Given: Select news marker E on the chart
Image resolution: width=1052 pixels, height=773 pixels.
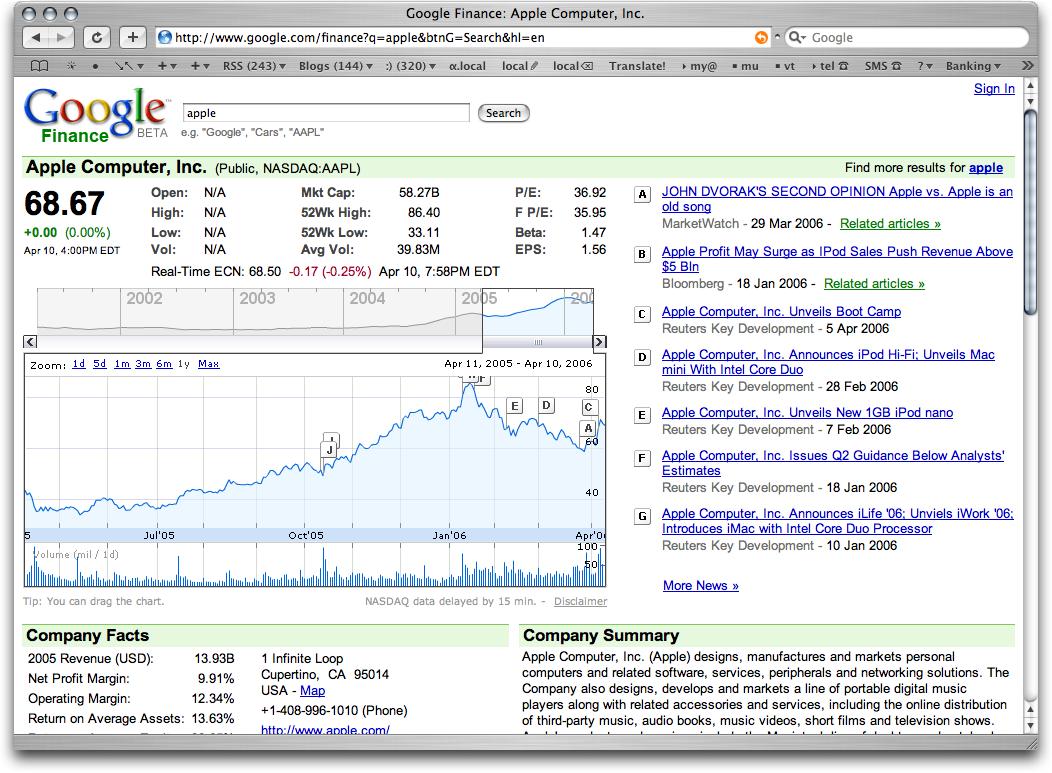Looking at the screenshot, I should pyautogui.click(x=515, y=406).
